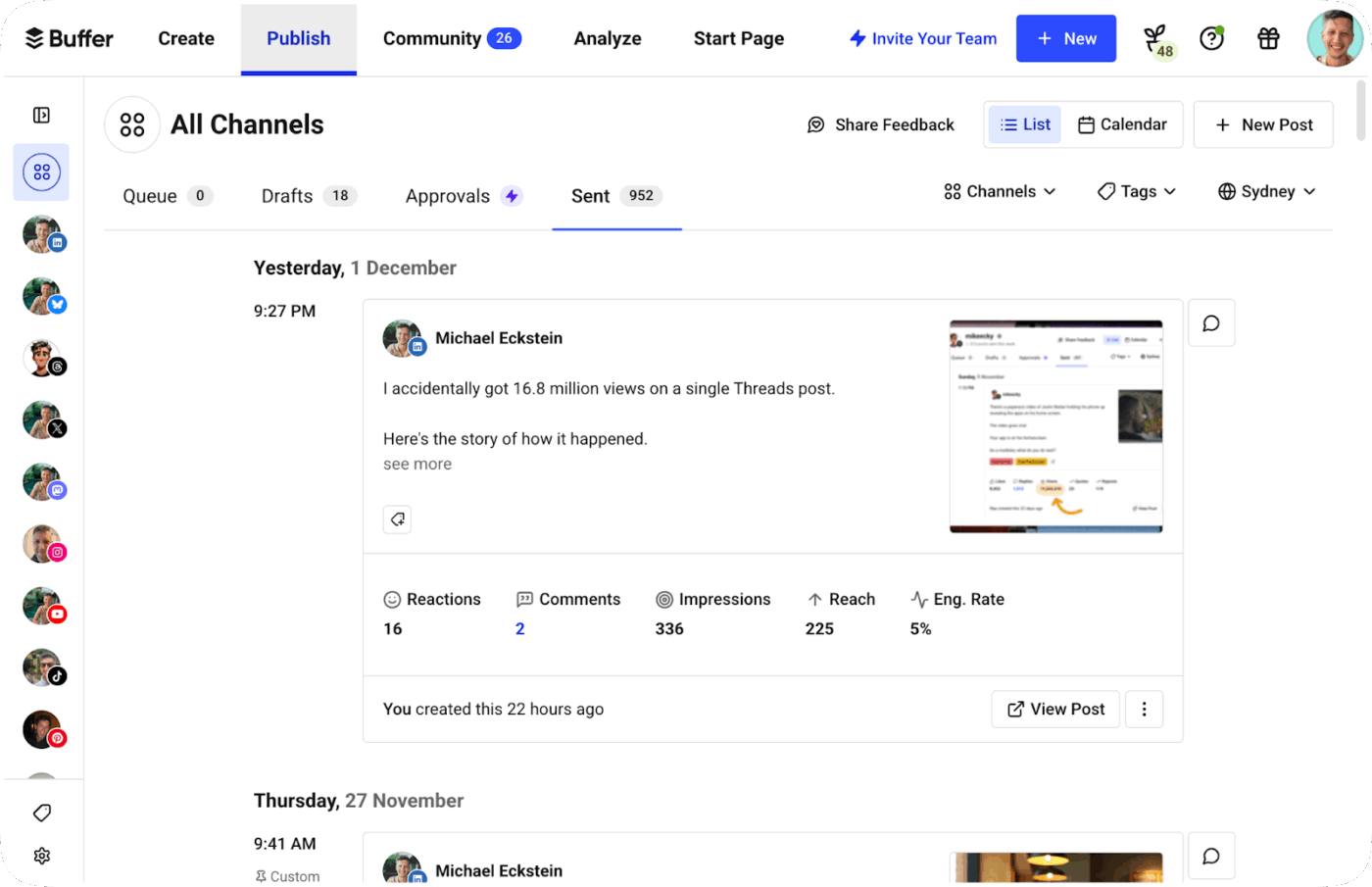The image size is (1372, 887).
Task: Select the All Channels grid icon
Action: tap(41, 172)
